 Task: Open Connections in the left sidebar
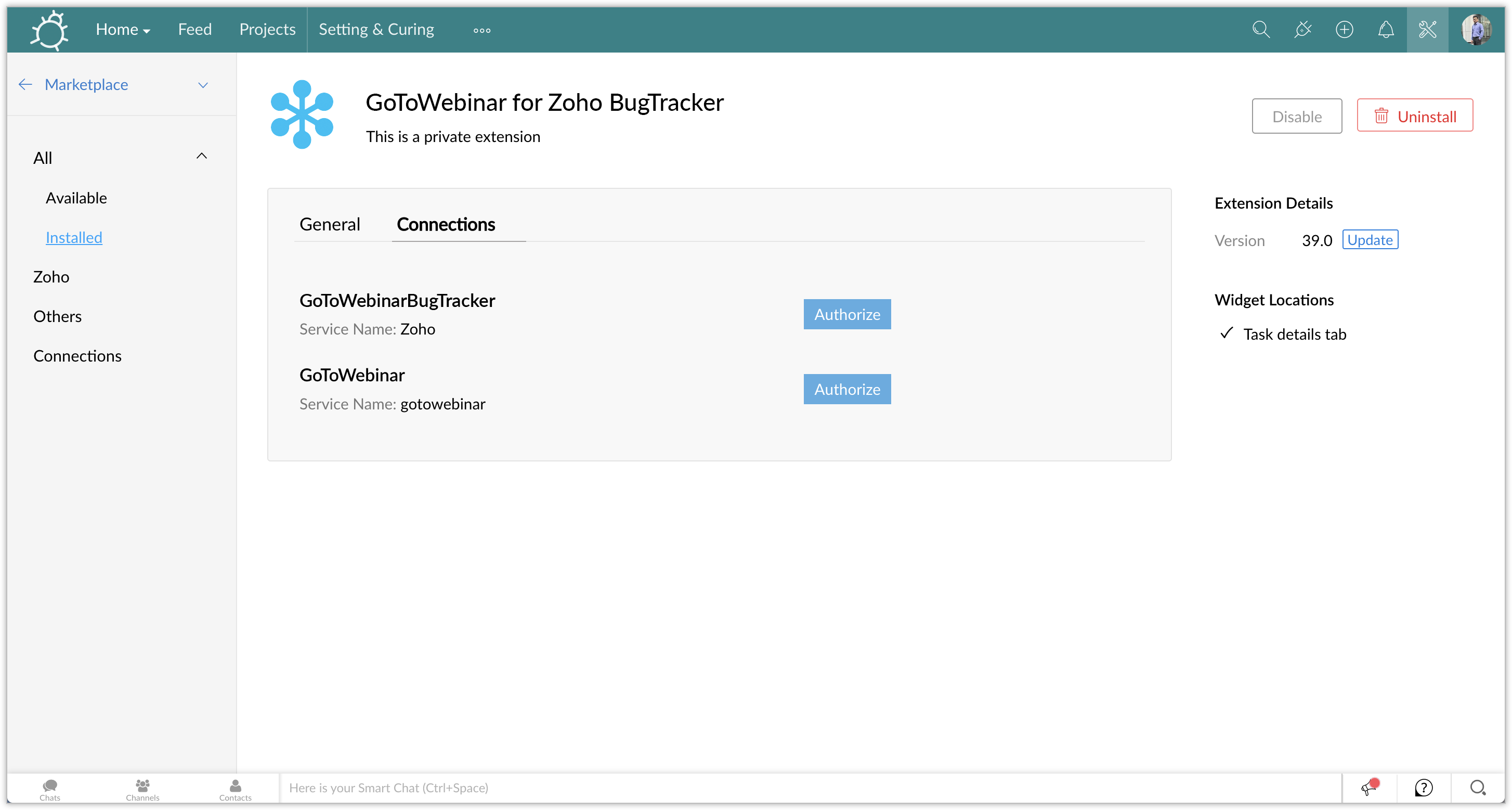(77, 356)
